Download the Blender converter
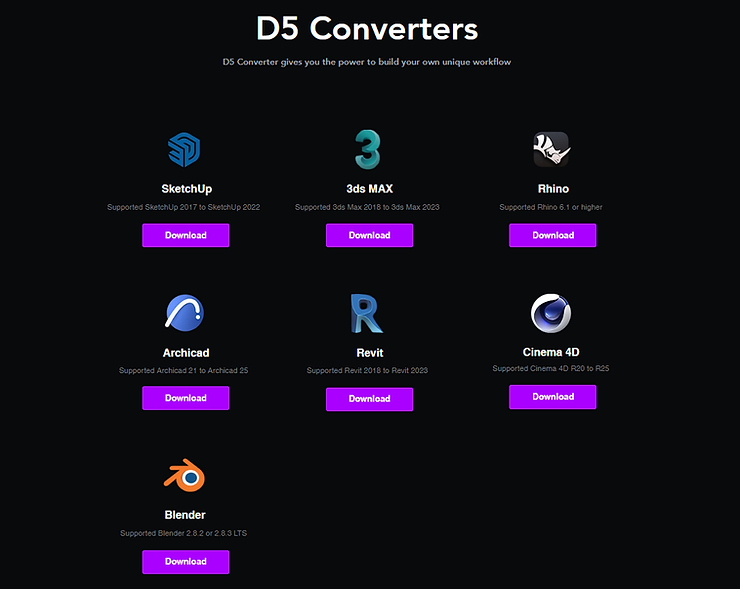 [x=185, y=562]
